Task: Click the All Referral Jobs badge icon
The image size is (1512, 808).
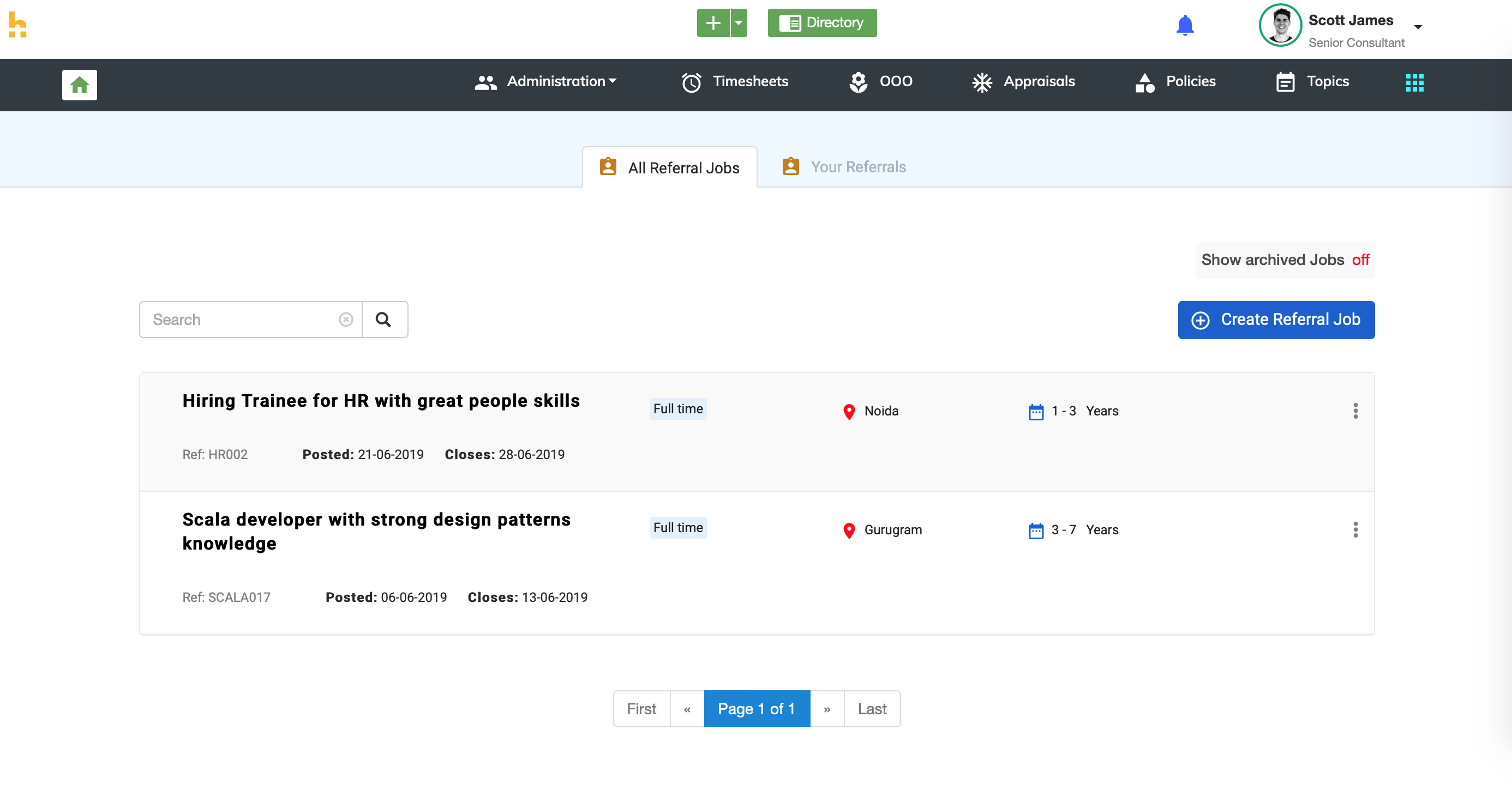Action: (608, 167)
